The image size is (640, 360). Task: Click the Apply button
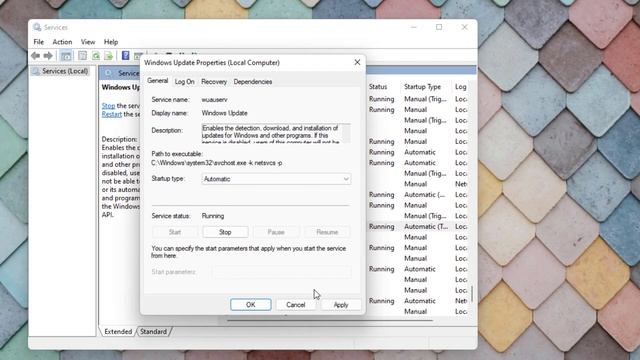tap(341, 304)
